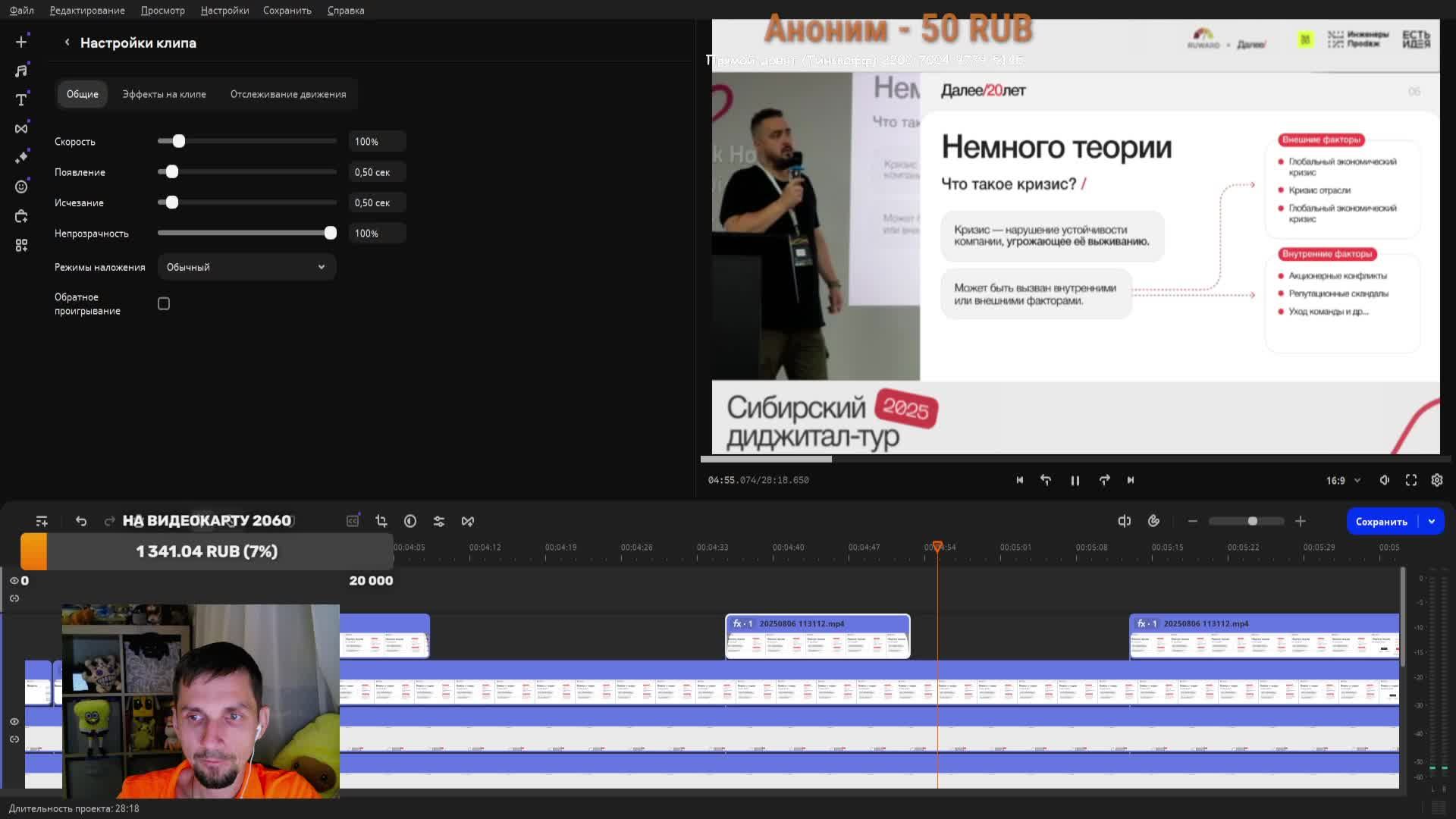Expand the arrow next to Сохранить button

click(1432, 521)
